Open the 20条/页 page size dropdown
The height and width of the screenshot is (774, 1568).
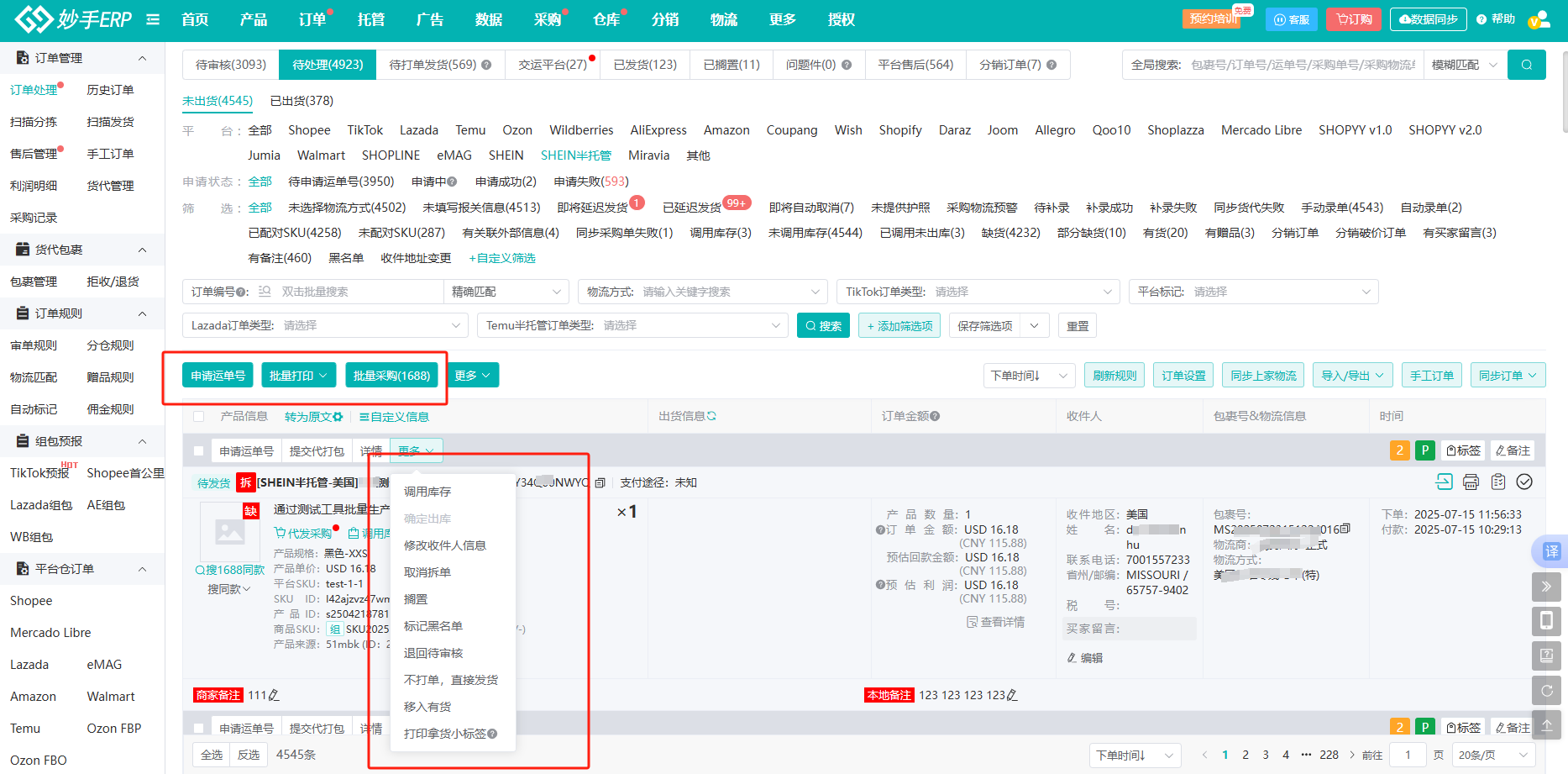pos(1493,755)
